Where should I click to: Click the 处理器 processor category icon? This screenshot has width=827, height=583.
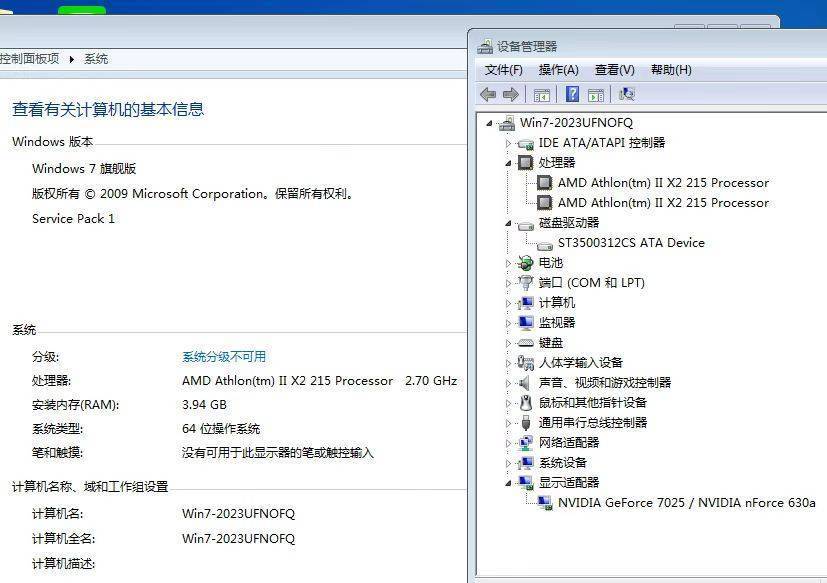point(525,163)
